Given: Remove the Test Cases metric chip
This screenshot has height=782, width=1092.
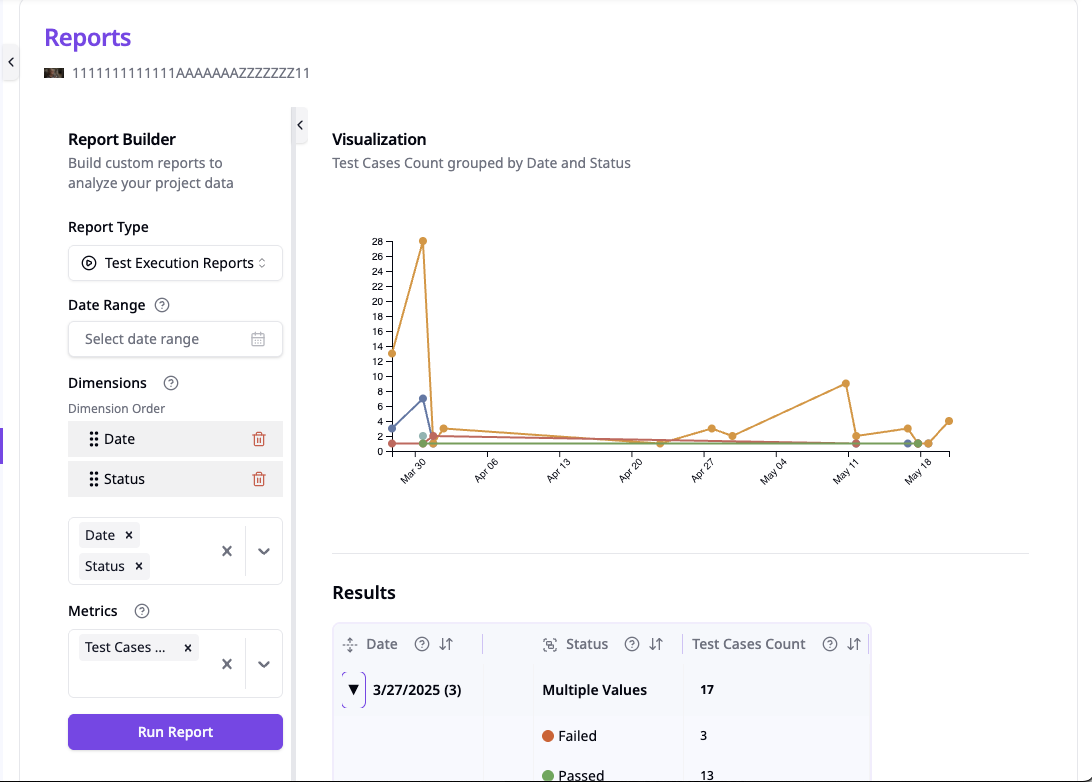Looking at the screenshot, I should pos(187,647).
